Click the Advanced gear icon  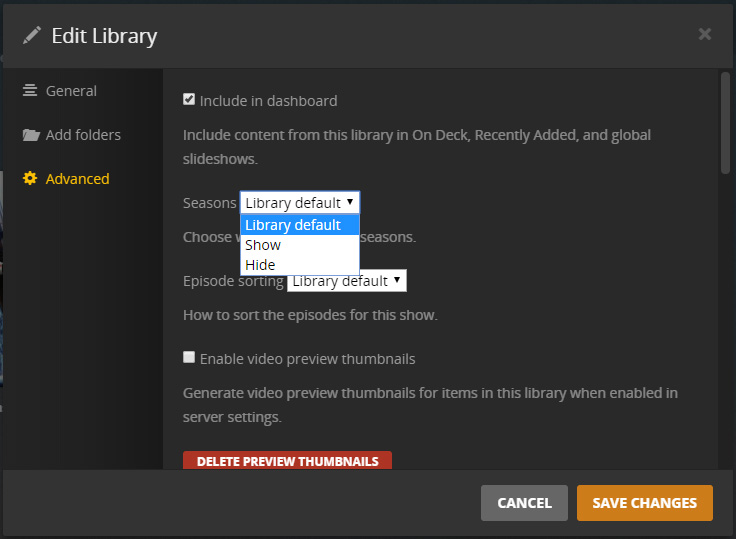(30, 179)
